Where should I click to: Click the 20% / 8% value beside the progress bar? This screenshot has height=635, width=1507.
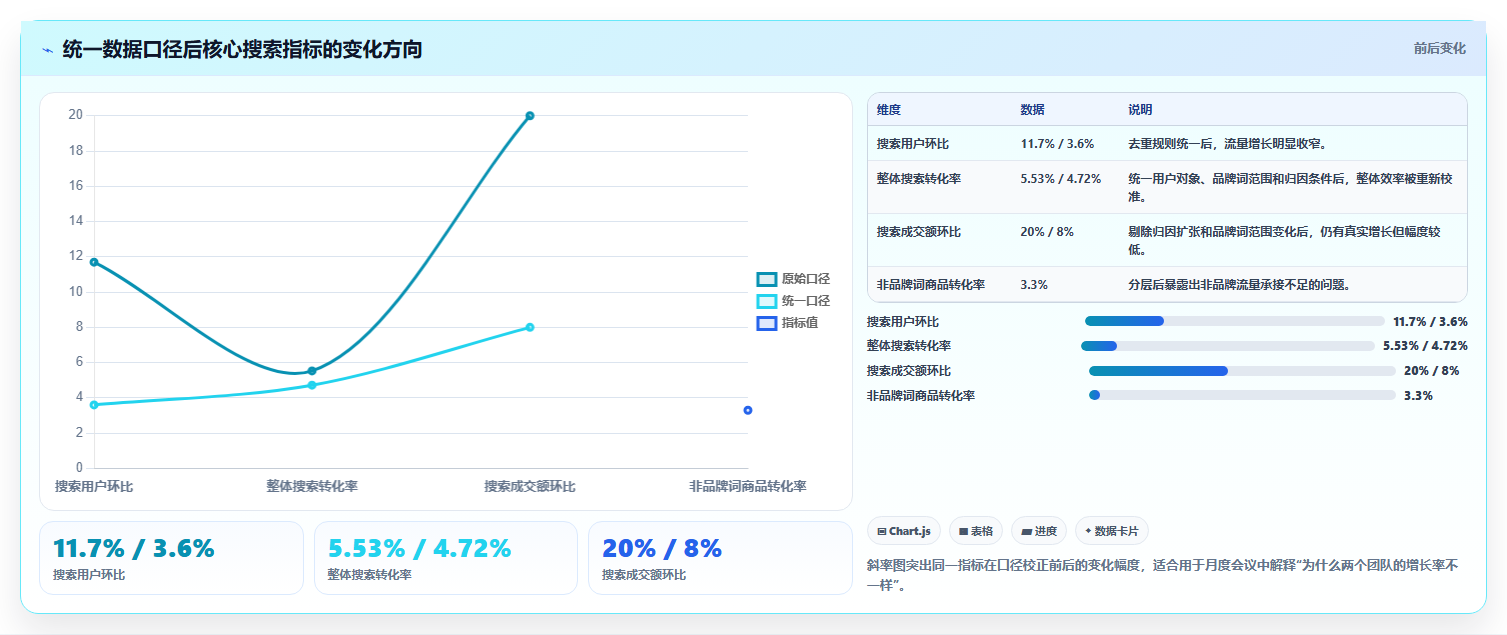[x=1431, y=371]
